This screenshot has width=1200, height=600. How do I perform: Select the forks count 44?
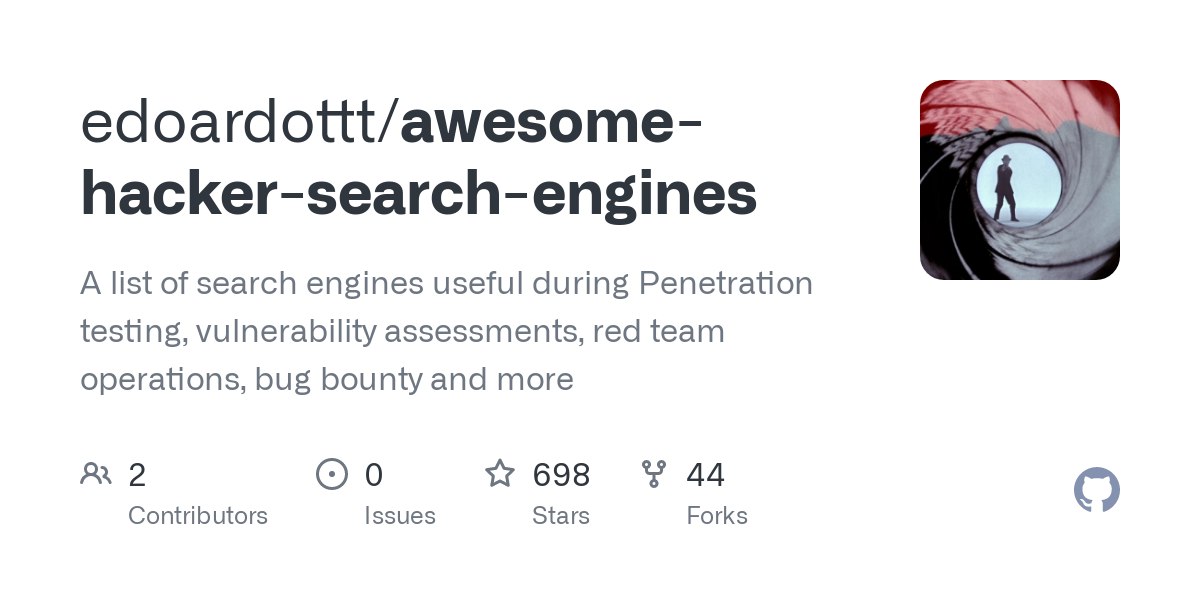[705, 475]
